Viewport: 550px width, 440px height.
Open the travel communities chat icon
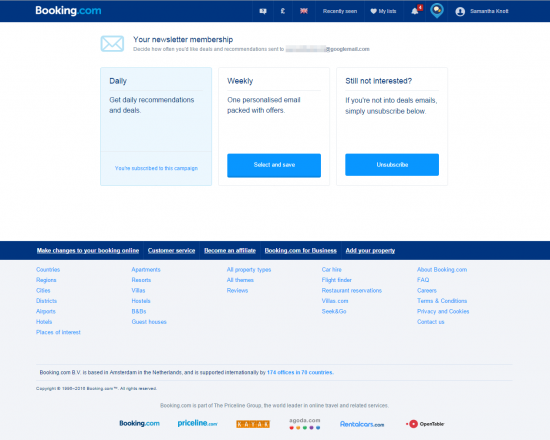[263, 11]
